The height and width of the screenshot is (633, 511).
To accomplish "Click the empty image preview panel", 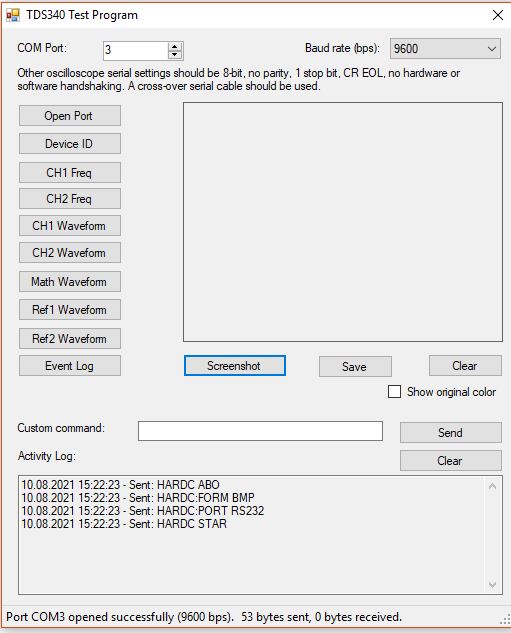I will (x=343, y=222).
